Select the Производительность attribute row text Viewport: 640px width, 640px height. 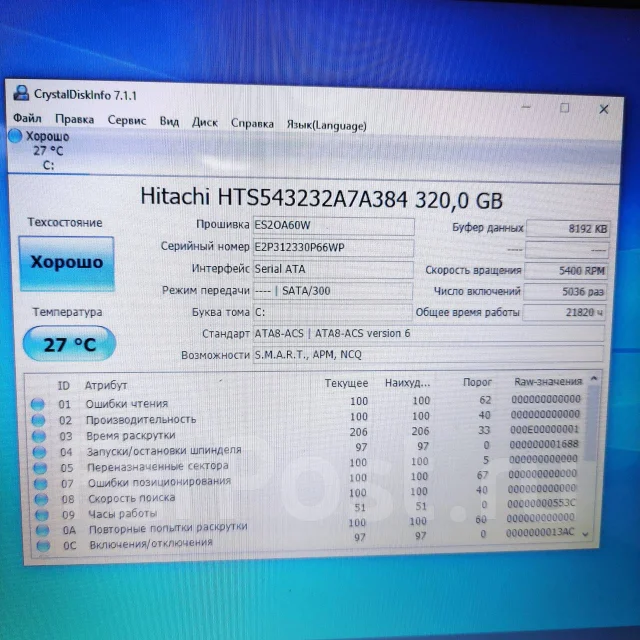click(x=141, y=420)
